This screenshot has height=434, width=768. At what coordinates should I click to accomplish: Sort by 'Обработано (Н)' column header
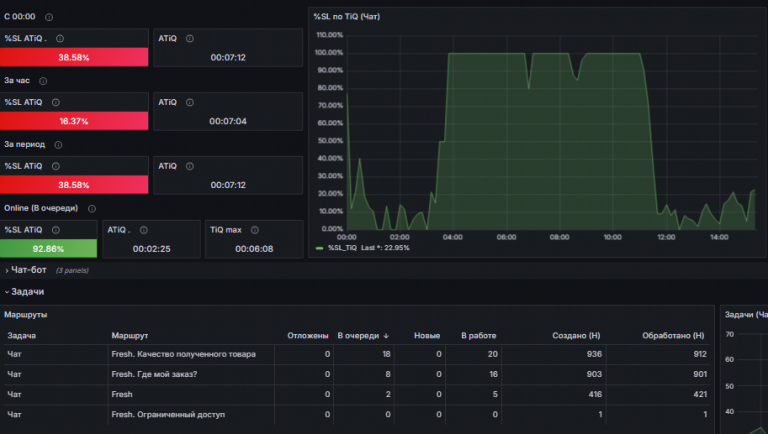[x=673, y=336]
